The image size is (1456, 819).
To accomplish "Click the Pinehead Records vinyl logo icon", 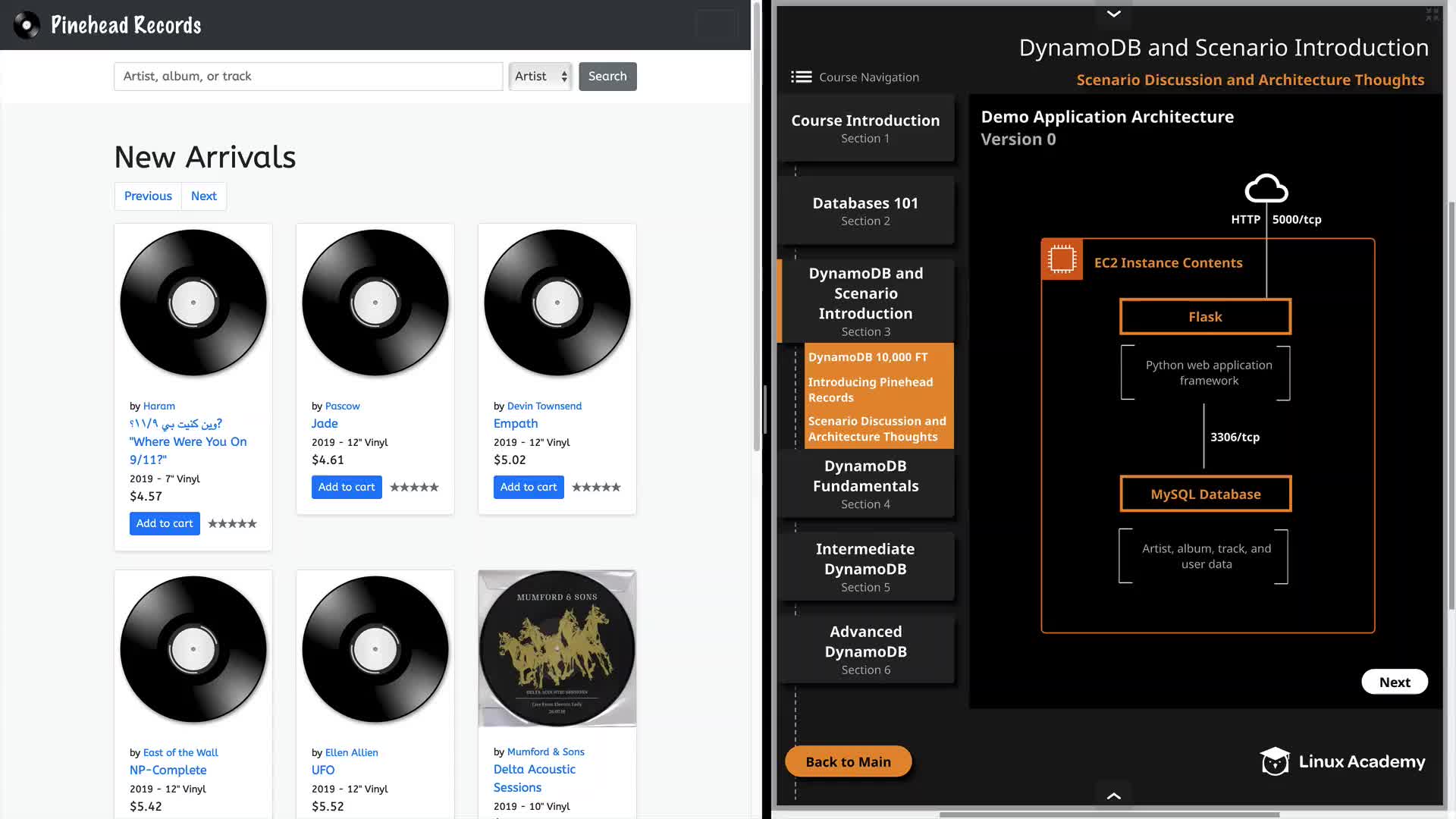I will tap(27, 25).
